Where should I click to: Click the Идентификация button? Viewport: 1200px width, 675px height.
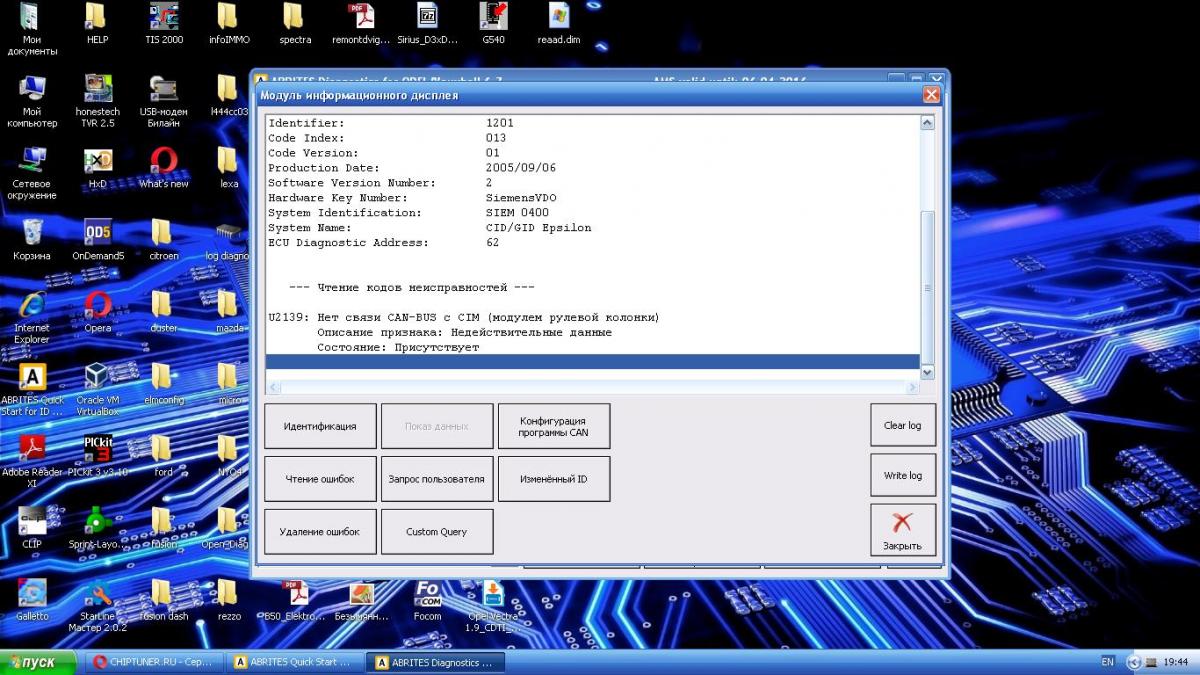320,426
